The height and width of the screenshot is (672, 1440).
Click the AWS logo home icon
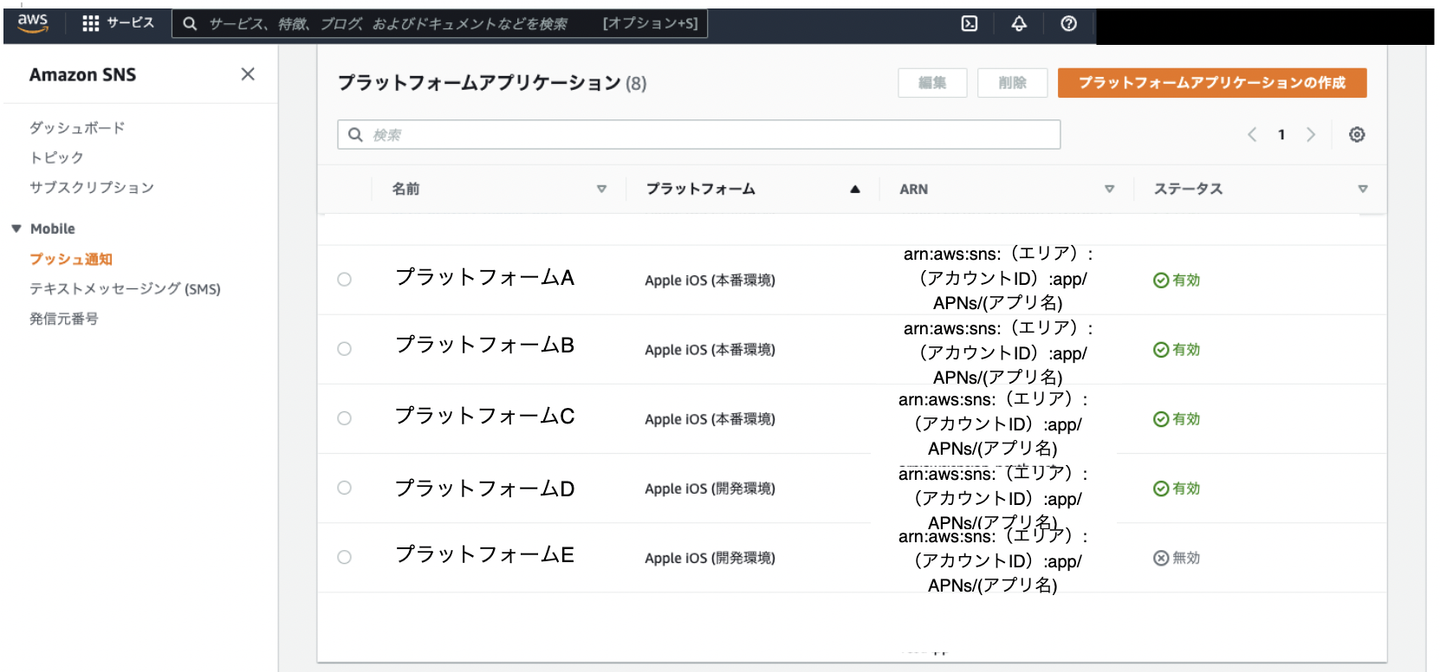[33, 23]
